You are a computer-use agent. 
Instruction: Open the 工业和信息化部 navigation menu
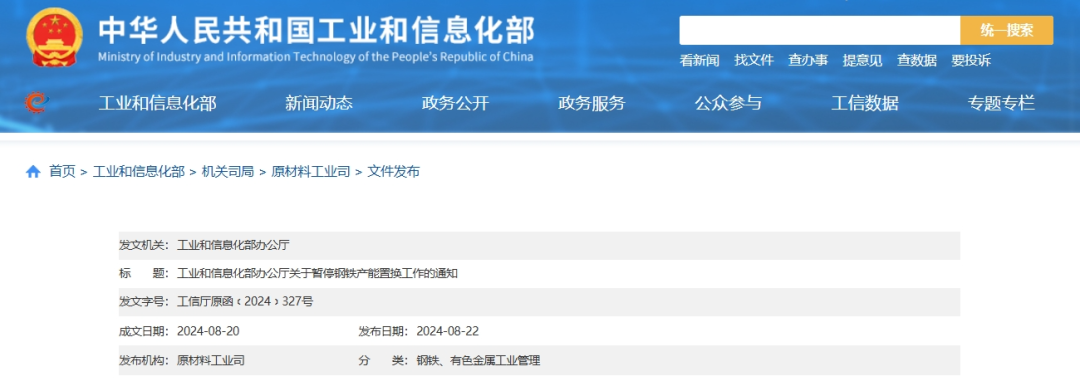tap(158, 103)
